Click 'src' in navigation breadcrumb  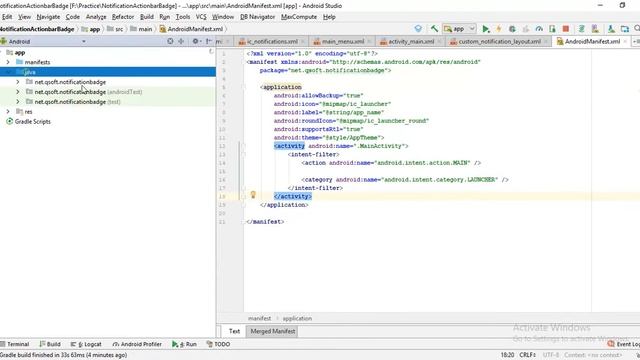click(x=119, y=29)
